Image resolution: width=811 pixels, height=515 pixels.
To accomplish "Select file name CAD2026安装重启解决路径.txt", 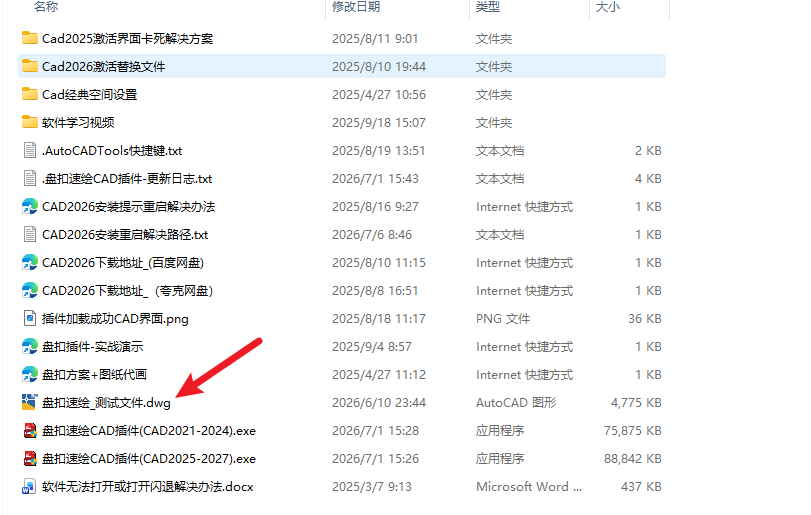I will tap(125, 235).
